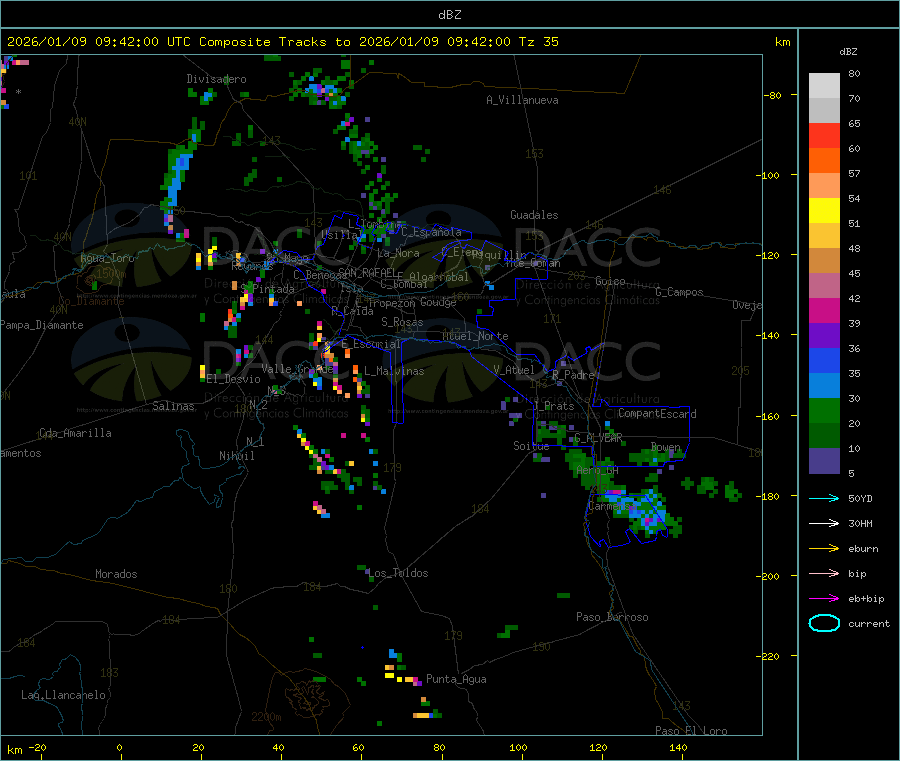Click the 'G_Campos' map label

coord(679,292)
